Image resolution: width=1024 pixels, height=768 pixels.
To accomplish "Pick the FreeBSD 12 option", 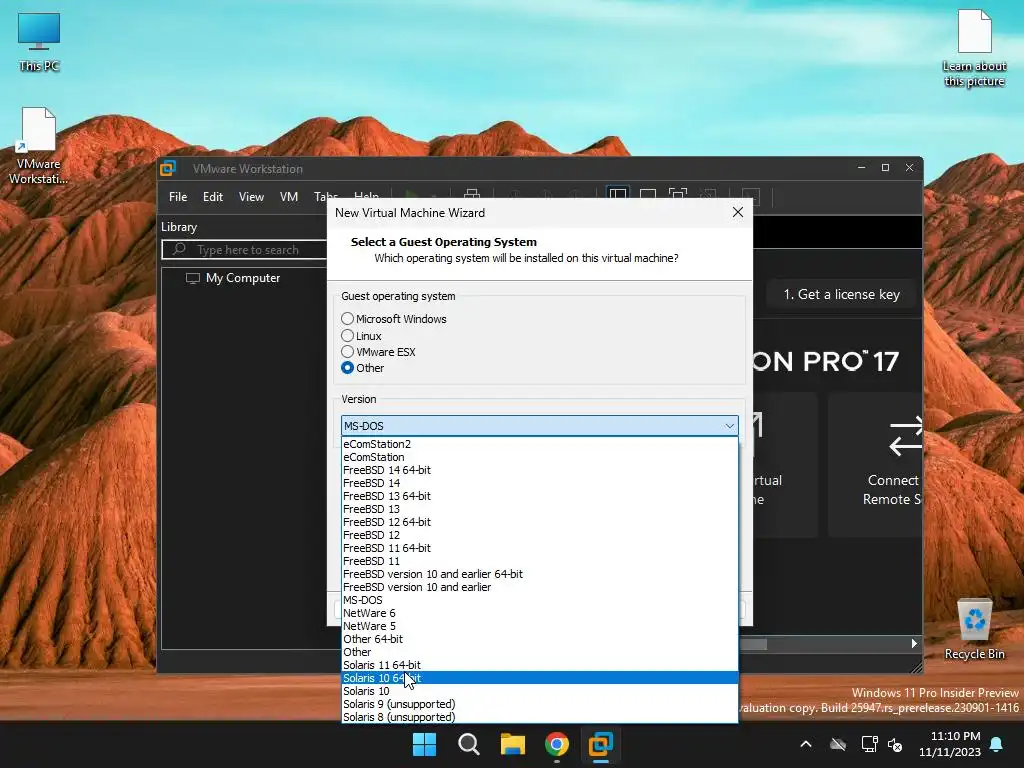I will point(539,536).
